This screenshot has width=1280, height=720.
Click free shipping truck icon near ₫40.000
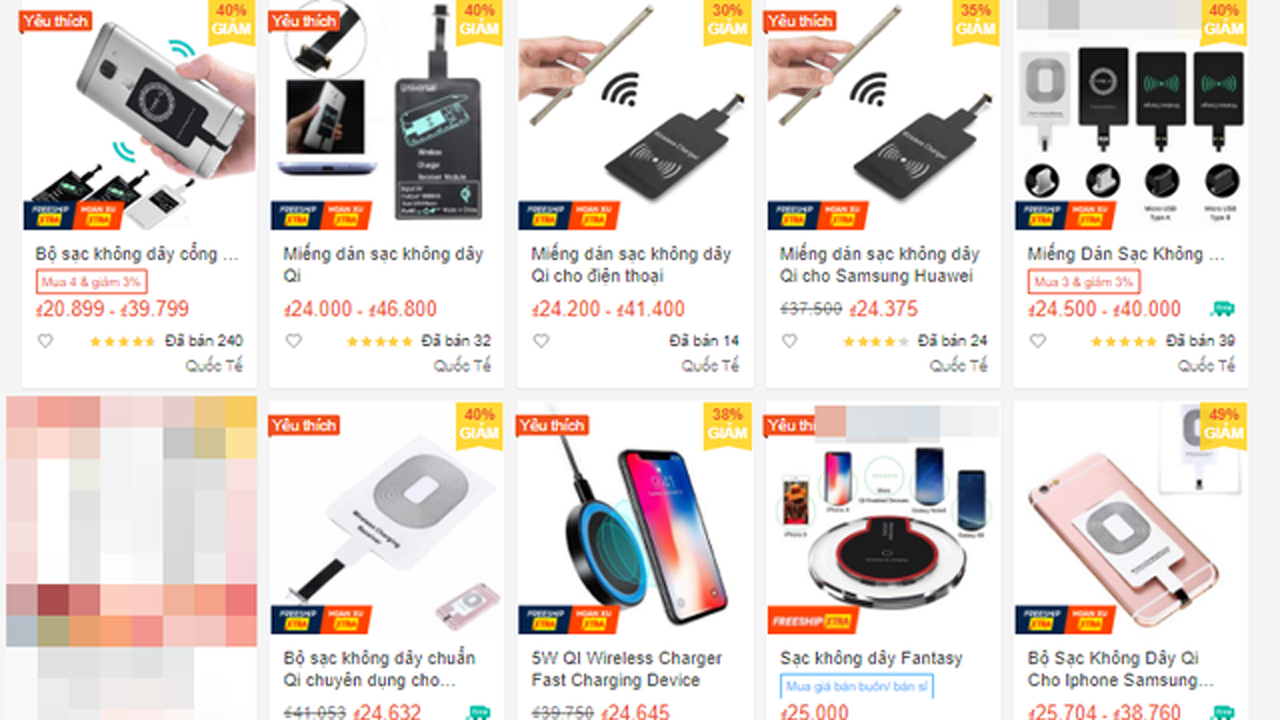click(x=1222, y=309)
